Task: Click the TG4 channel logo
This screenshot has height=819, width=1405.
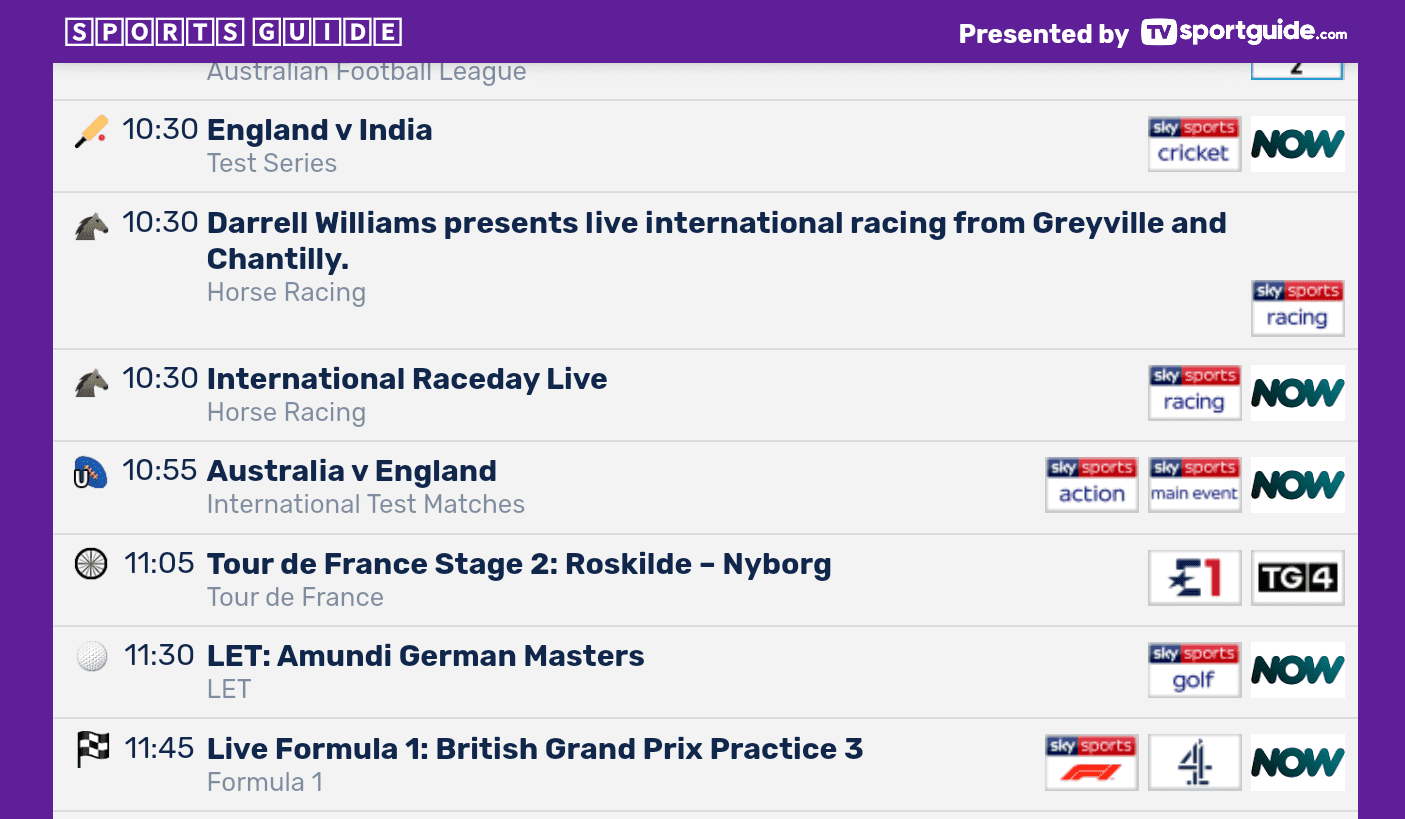Action: tap(1297, 578)
